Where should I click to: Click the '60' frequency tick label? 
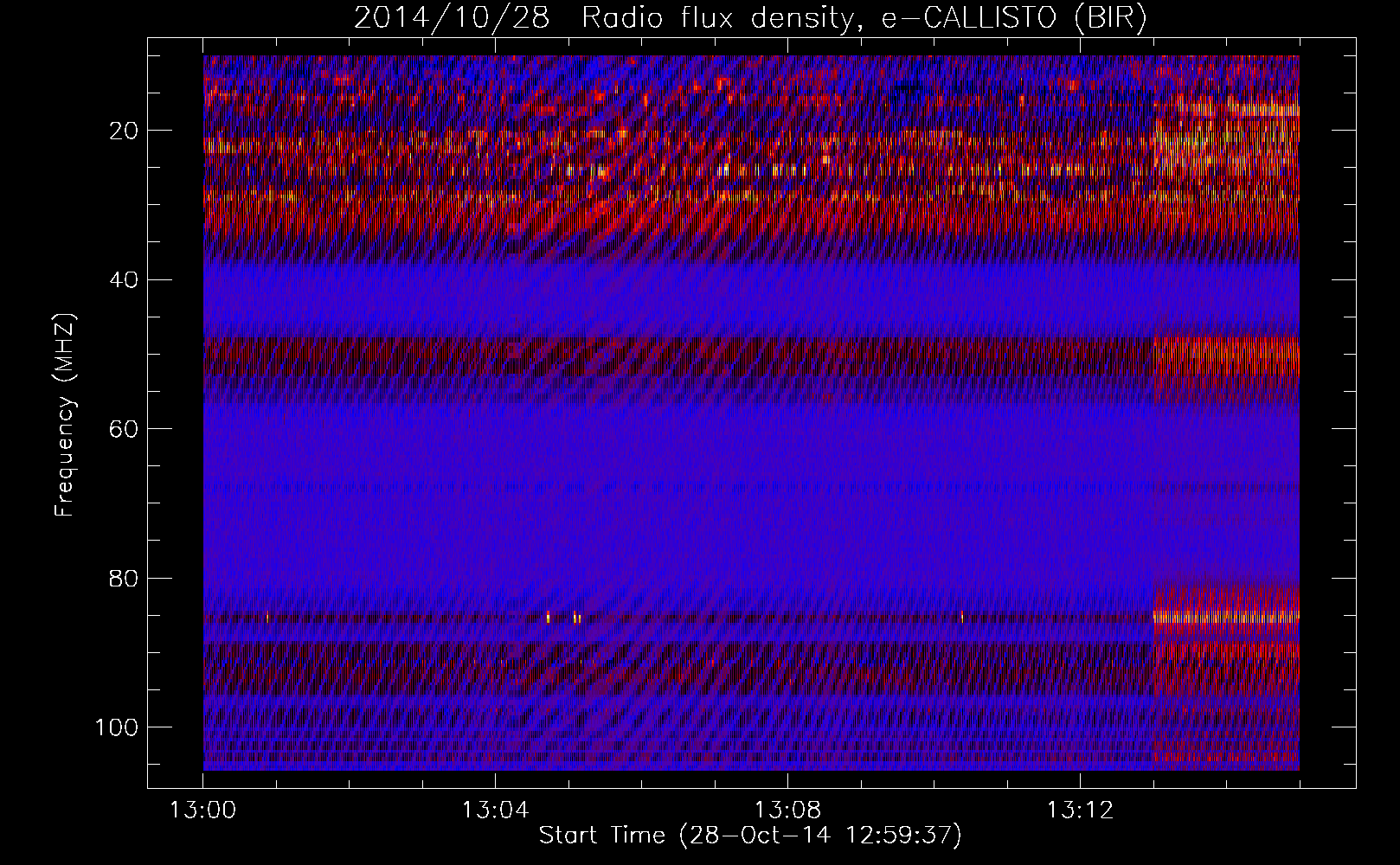point(125,429)
